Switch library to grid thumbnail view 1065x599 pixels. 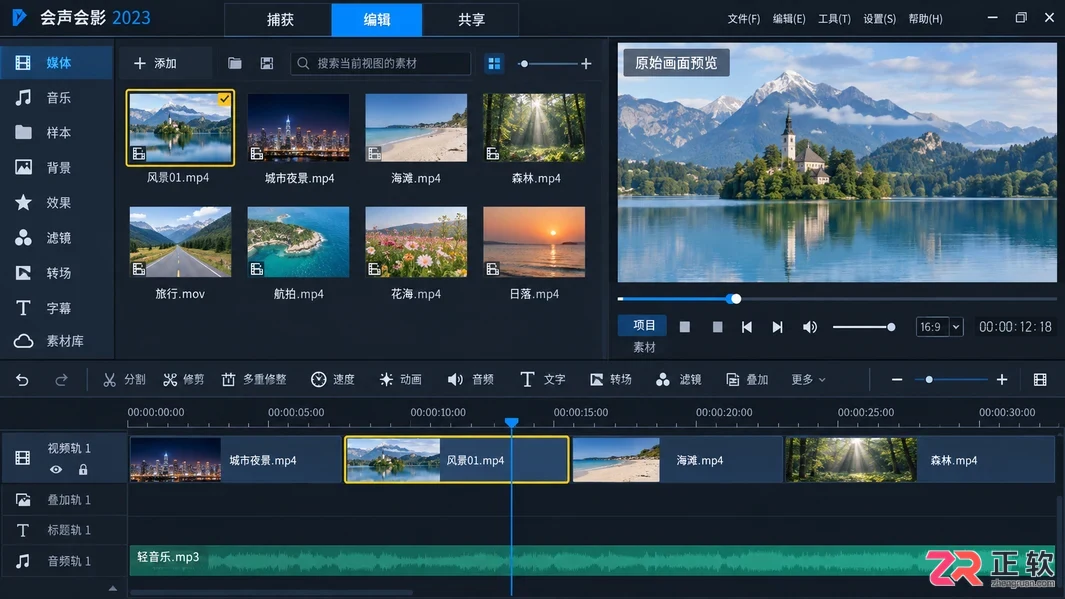click(494, 63)
